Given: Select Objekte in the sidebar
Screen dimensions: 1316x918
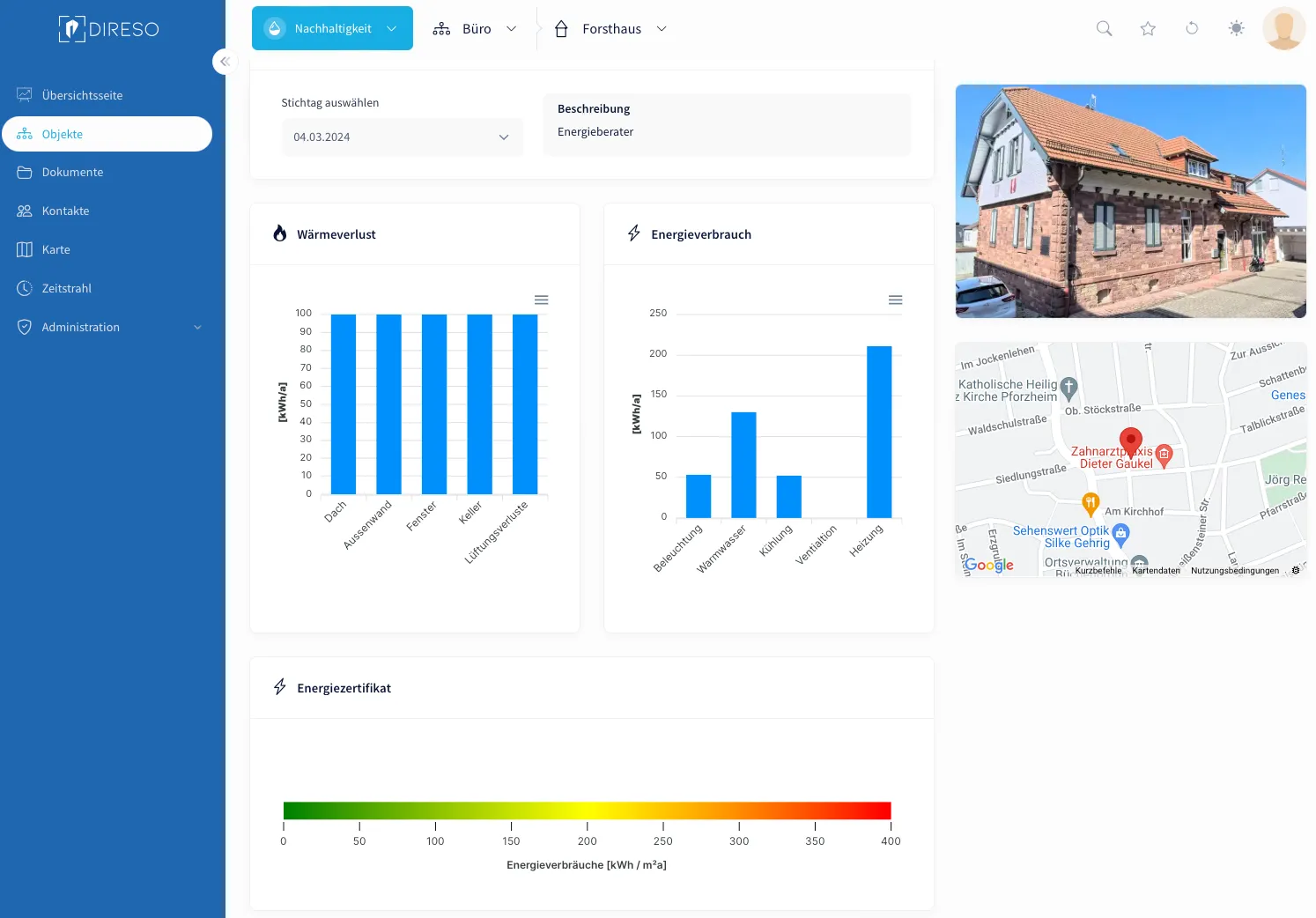Looking at the screenshot, I should pyautogui.click(x=107, y=134).
